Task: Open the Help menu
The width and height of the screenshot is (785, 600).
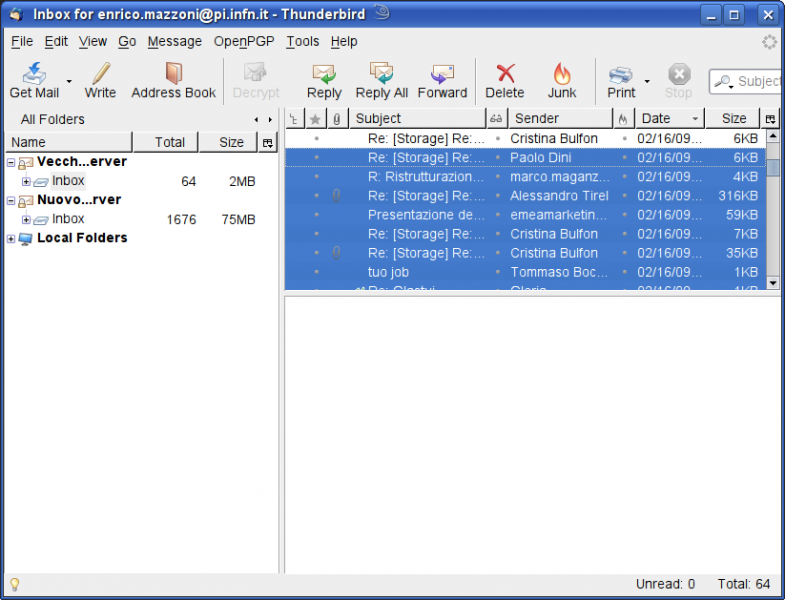Action: (x=344, y=41)
